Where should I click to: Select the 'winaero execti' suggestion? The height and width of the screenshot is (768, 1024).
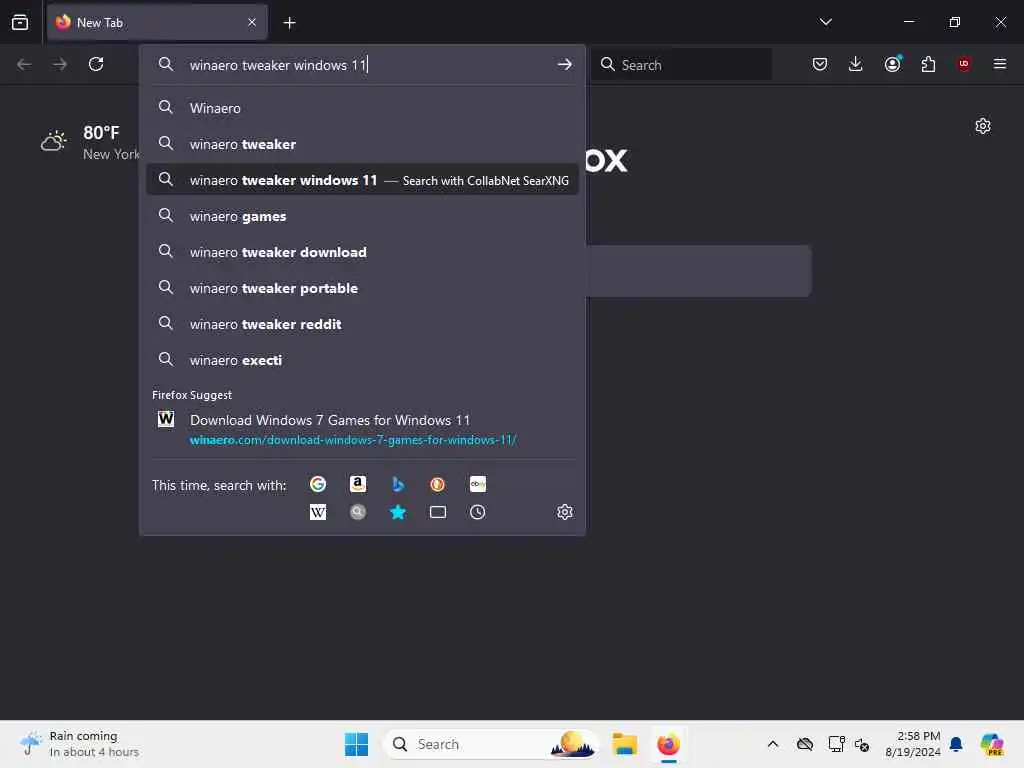coord(362,360)
